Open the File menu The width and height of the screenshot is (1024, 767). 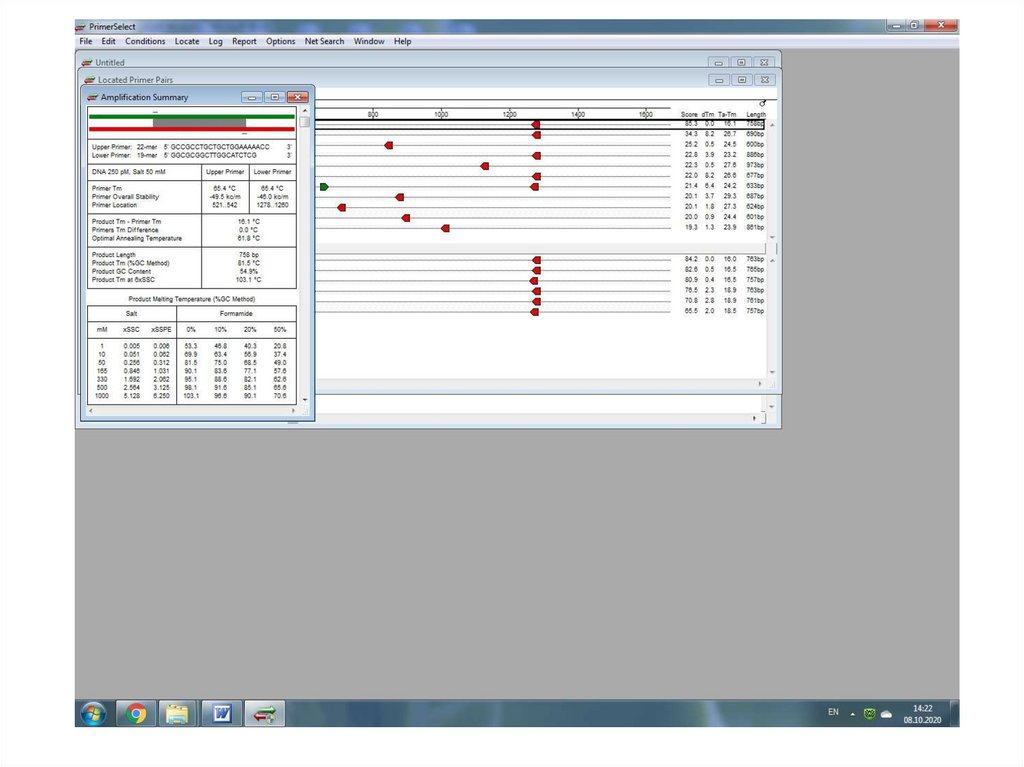point(86,41)
